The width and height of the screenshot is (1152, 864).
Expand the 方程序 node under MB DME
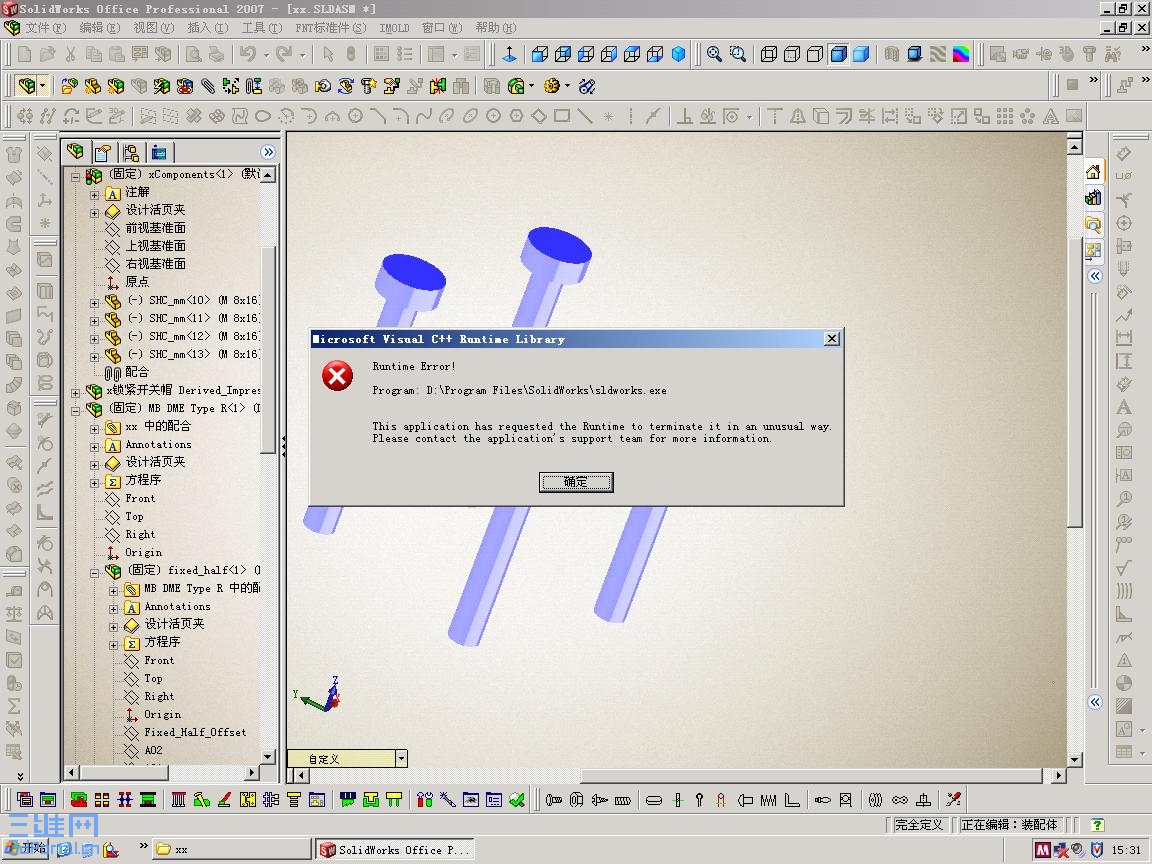94,483
